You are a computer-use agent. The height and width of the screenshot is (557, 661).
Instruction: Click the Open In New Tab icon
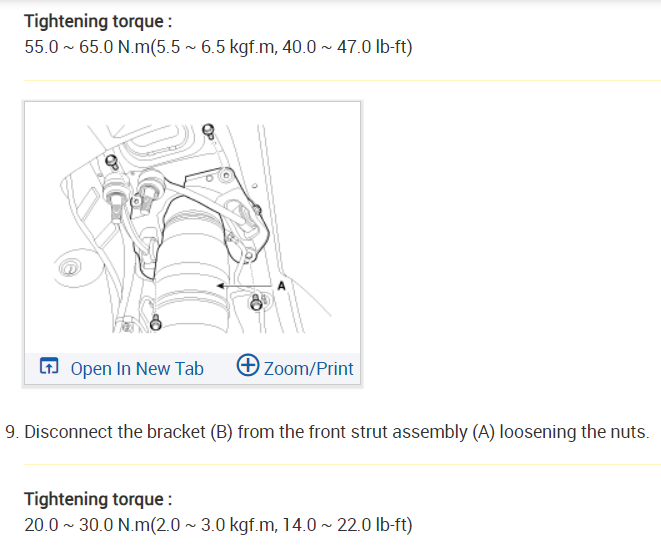tap(49, 367)
